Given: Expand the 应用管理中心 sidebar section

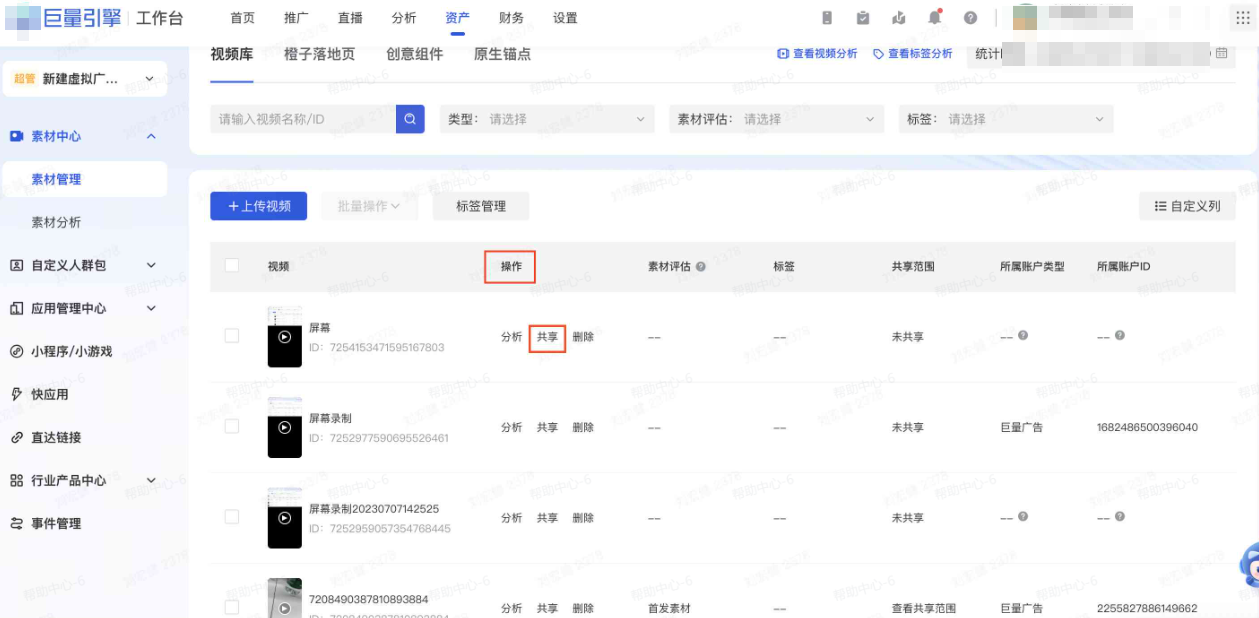Looking at the screenshot, I should [x=152, y=308].
